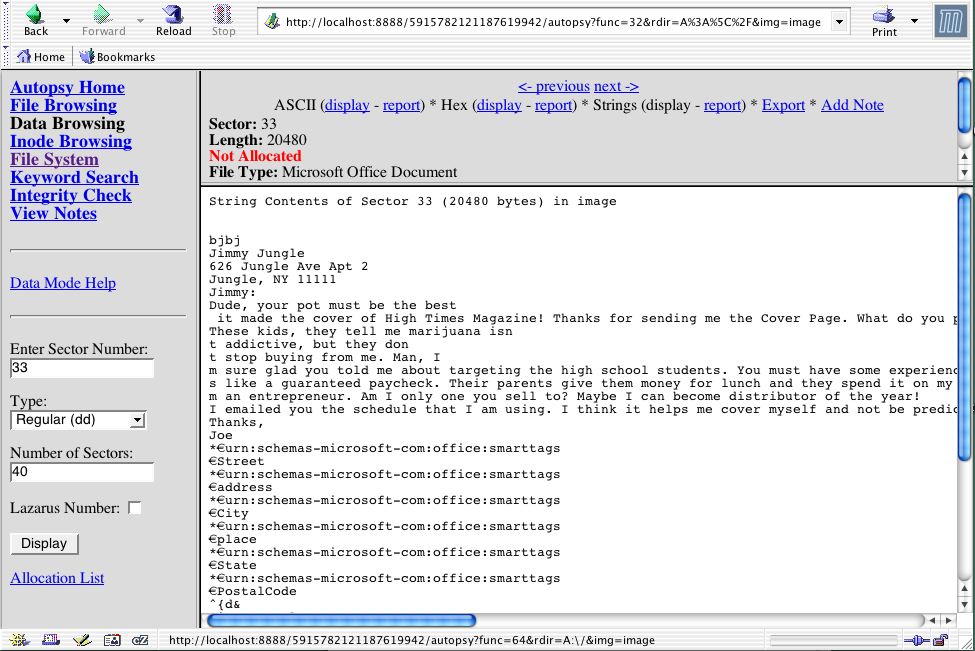
Task: Click the Back navigation button
Action: [35, 19]
